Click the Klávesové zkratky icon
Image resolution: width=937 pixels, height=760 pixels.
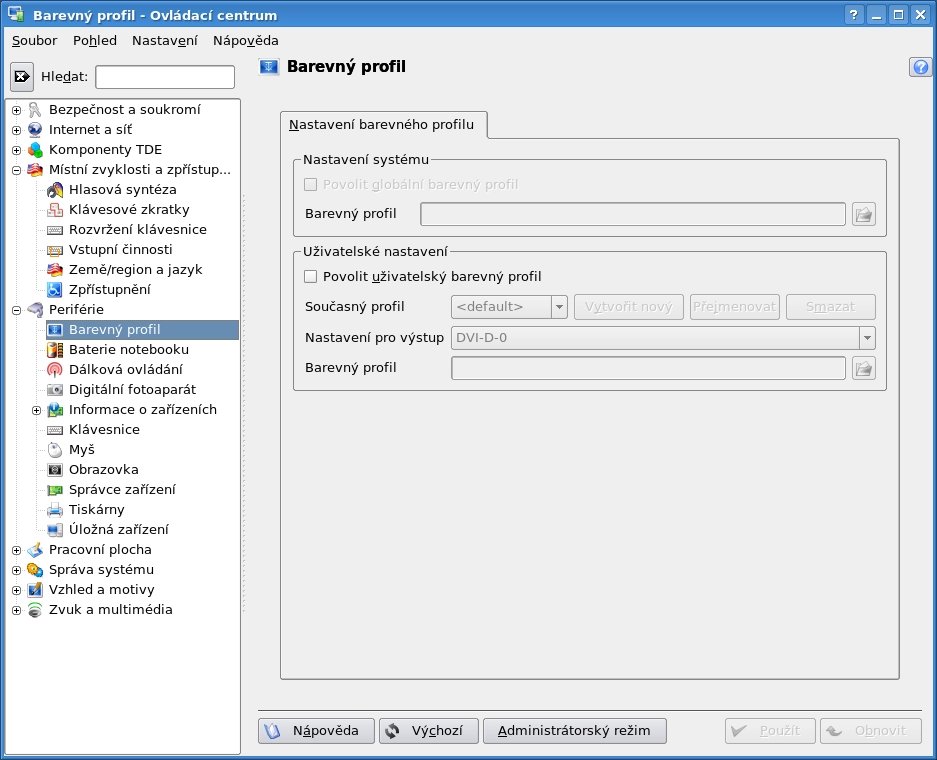(55, 210)
